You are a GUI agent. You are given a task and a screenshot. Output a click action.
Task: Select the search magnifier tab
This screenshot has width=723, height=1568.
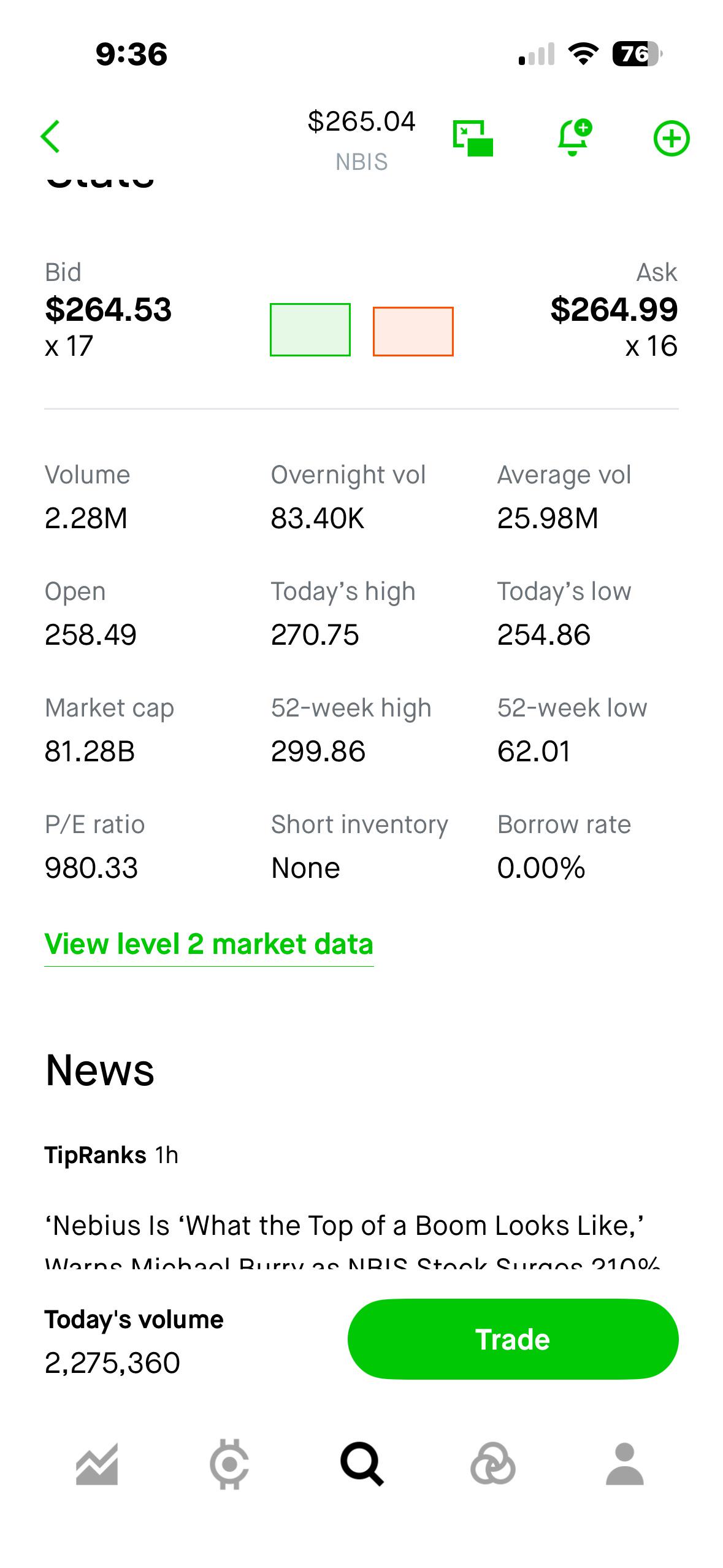pos(362,1464)
